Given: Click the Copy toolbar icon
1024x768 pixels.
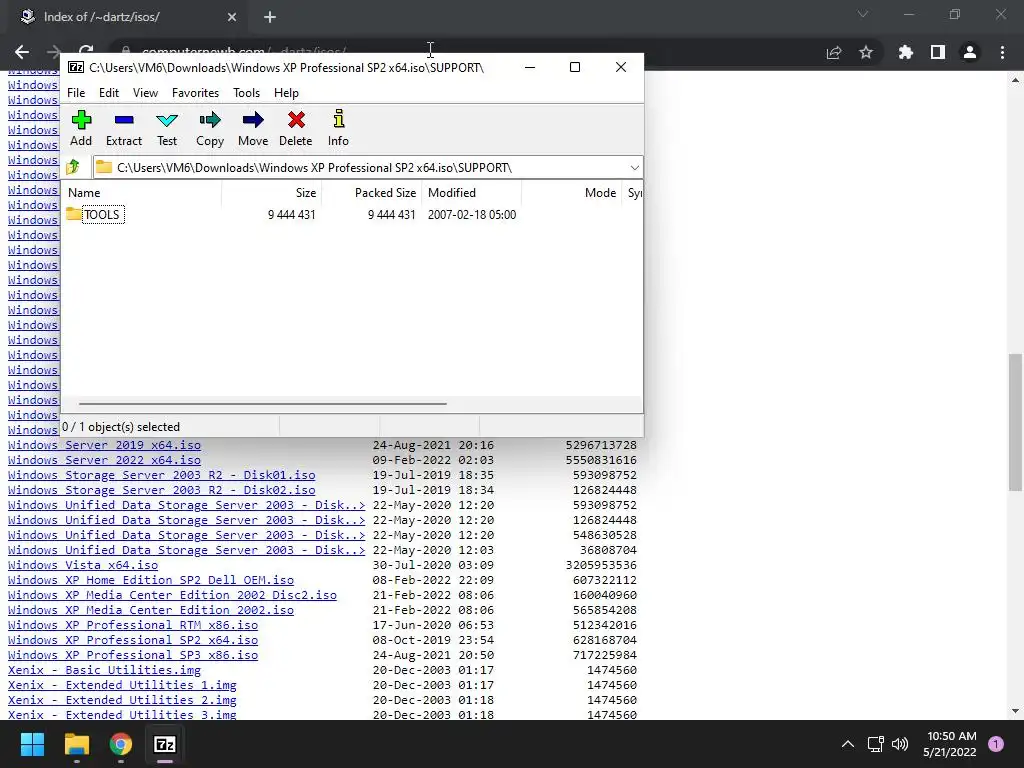Looking at the screenshot, I should (x=210, y=128).
